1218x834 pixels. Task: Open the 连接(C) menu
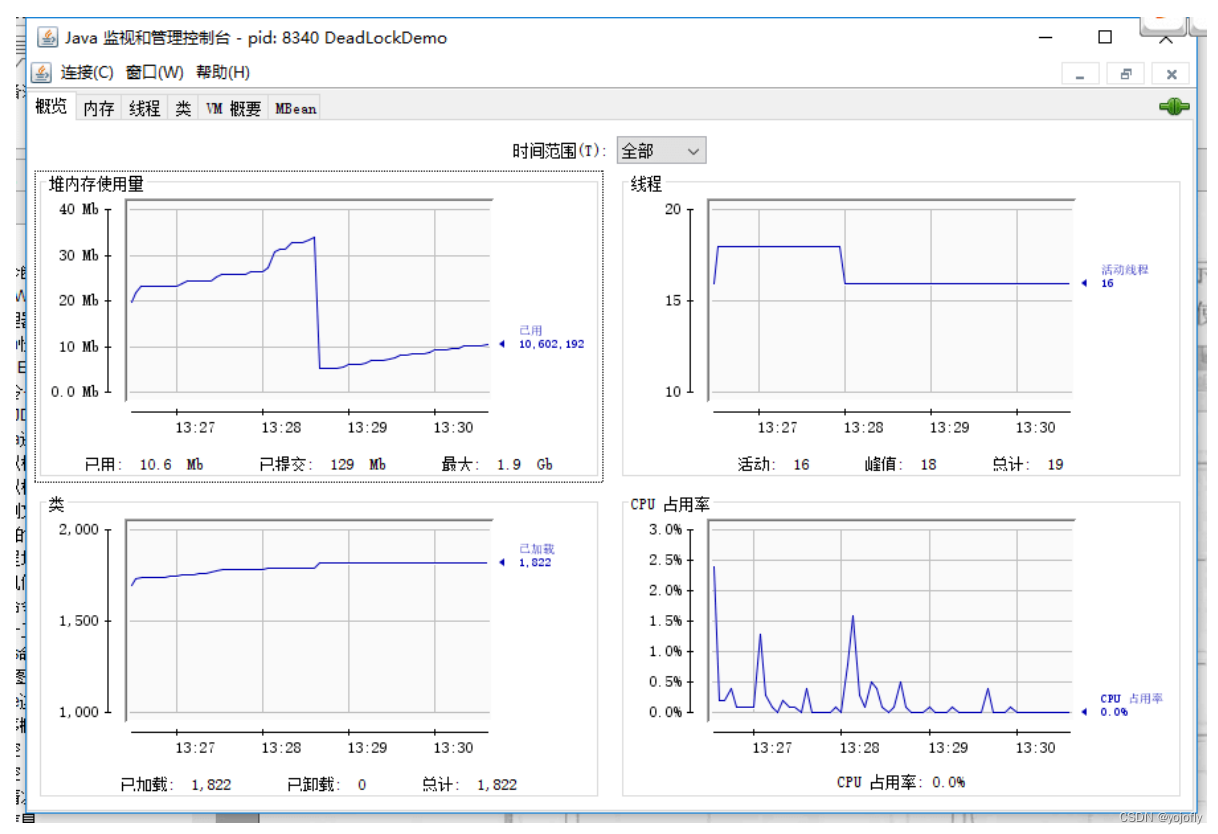pyautogui.click(x=88, y=72)
